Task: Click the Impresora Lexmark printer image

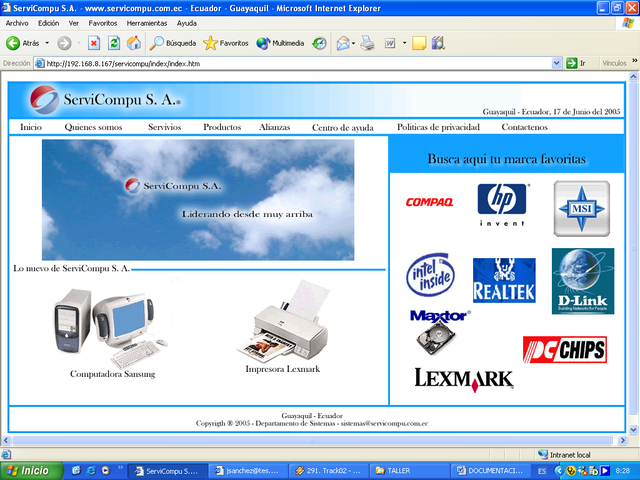Action: tap(284, 321)
